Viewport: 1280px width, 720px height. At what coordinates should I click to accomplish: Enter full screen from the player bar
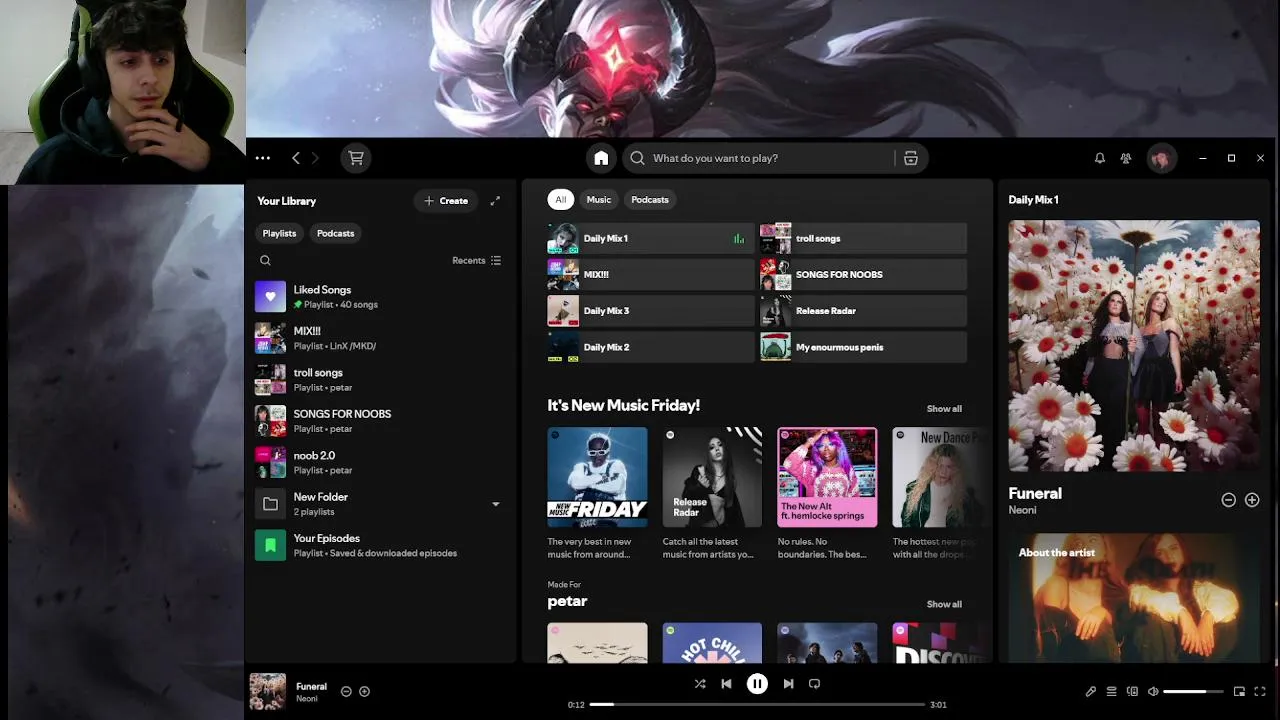point(1260,691)
